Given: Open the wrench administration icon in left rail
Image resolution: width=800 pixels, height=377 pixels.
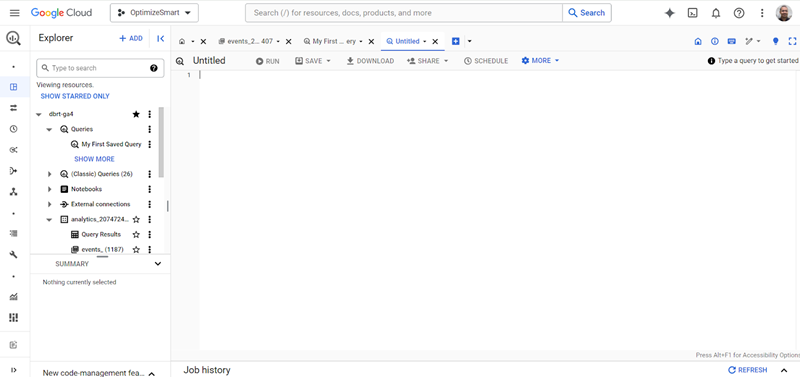Looking at the screenshot, I should (14, 254).
